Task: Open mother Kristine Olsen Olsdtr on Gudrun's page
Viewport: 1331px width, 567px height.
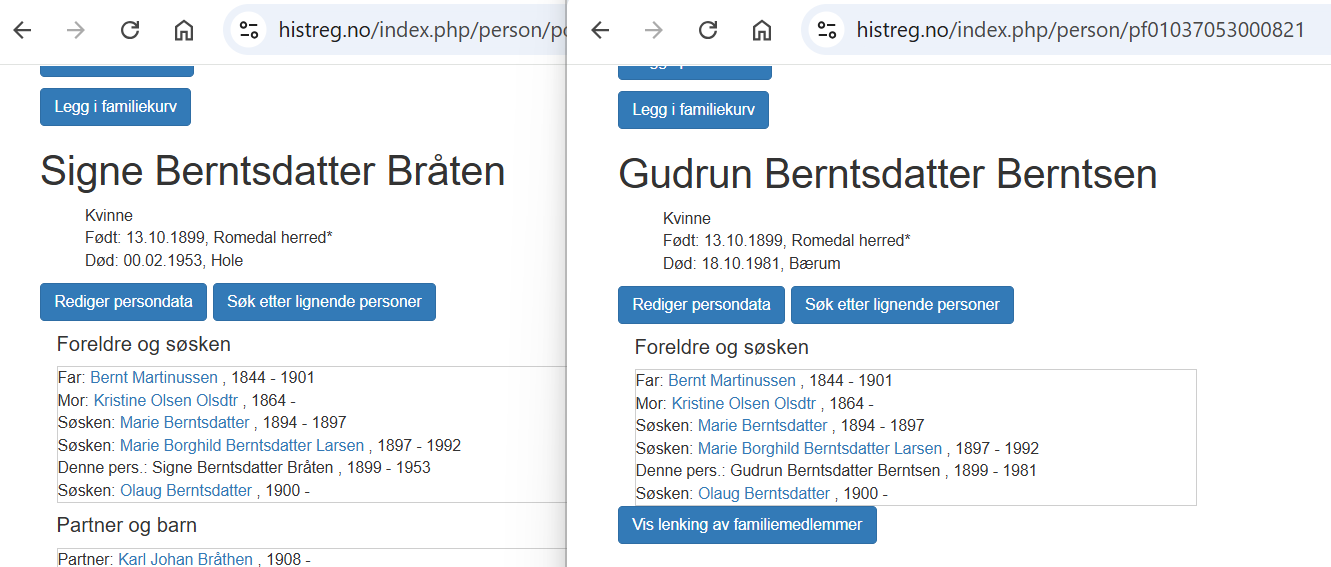Action: pyautogui.click(x=745, y=403)
